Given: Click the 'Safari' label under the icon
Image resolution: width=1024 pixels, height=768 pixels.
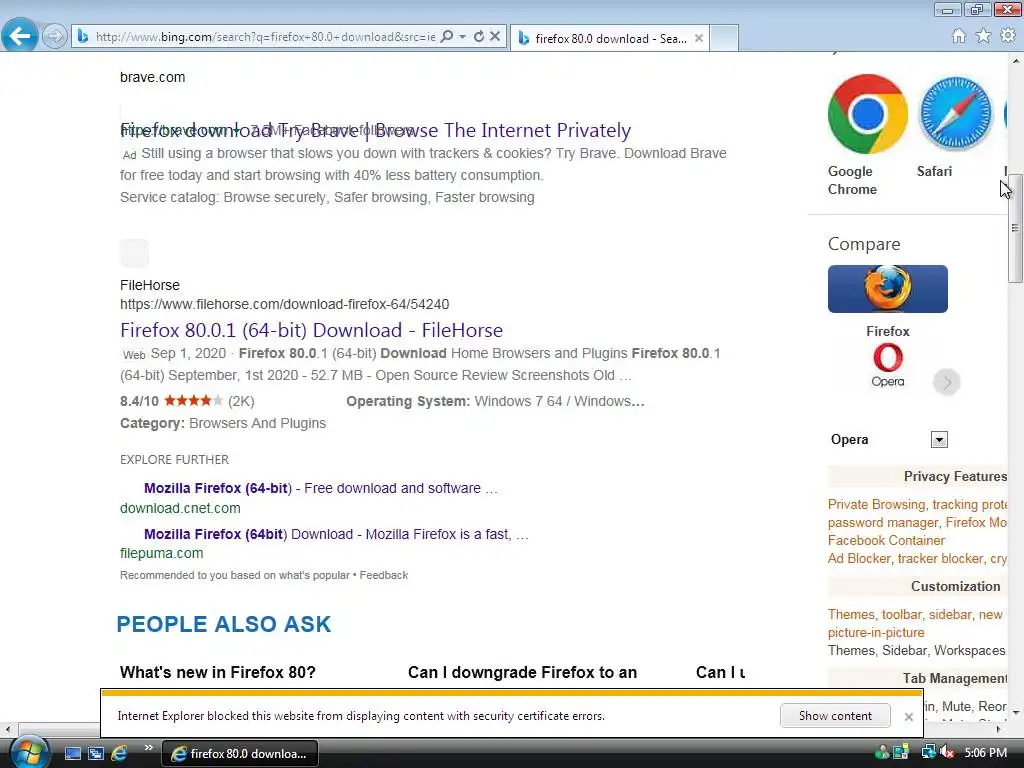Looking at the screenshot, I should 934,171.
